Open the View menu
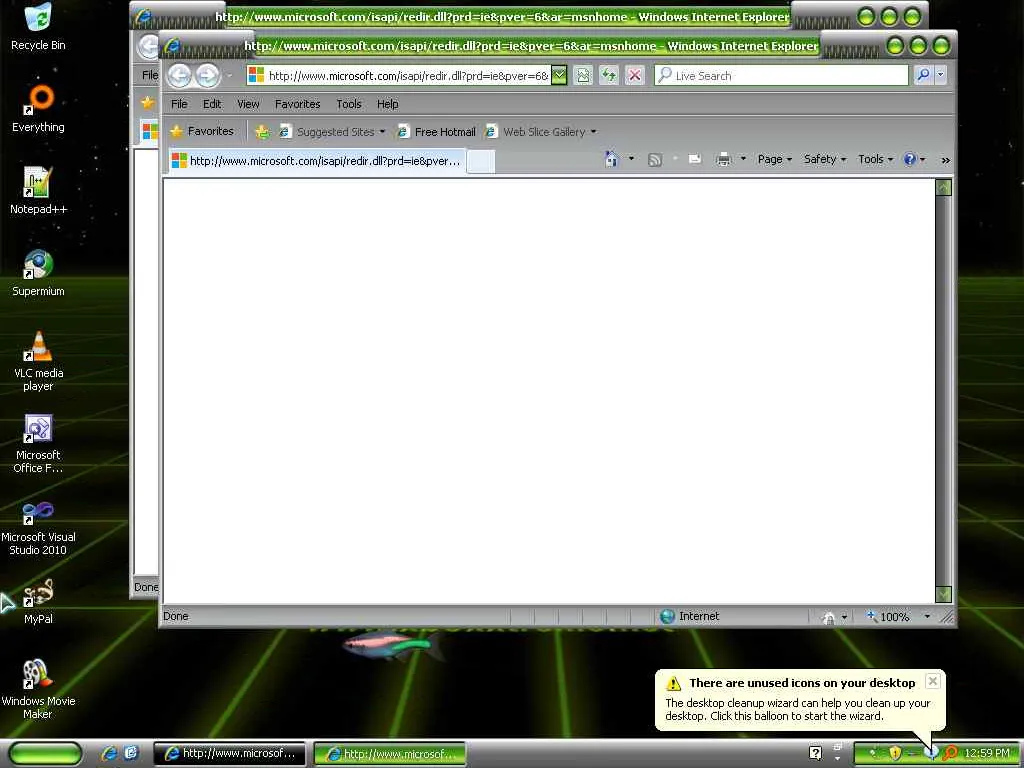The width and height of the screenshot is (1024, 768). coord(248,104)
